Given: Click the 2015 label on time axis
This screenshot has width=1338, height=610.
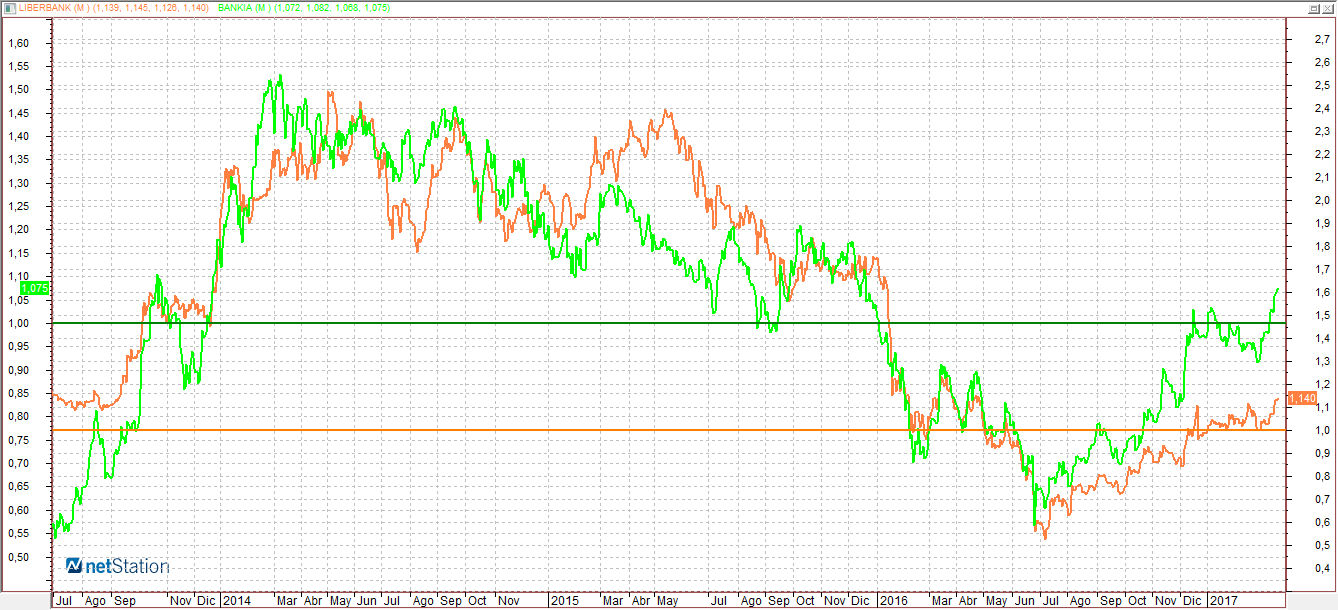Looking at the screenshot, I should pyautogui.click(x=564, y=601).
